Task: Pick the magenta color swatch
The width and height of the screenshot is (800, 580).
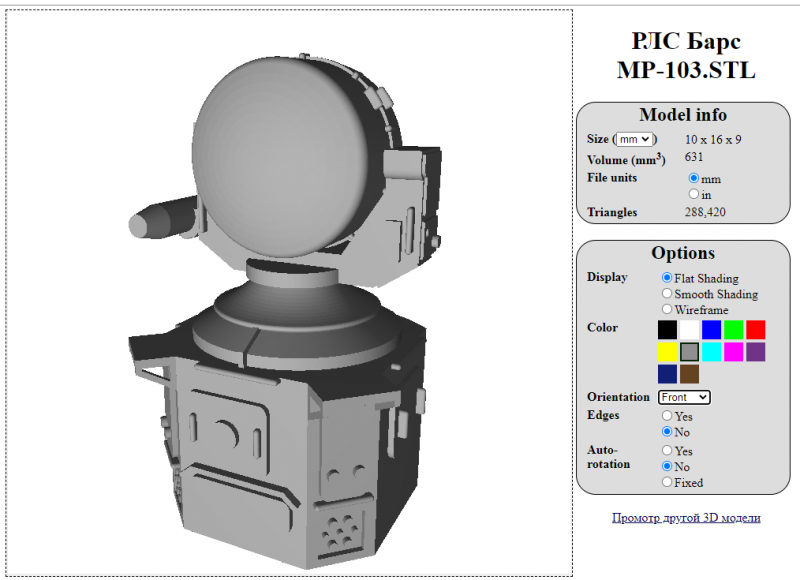Action: (734, 352)
